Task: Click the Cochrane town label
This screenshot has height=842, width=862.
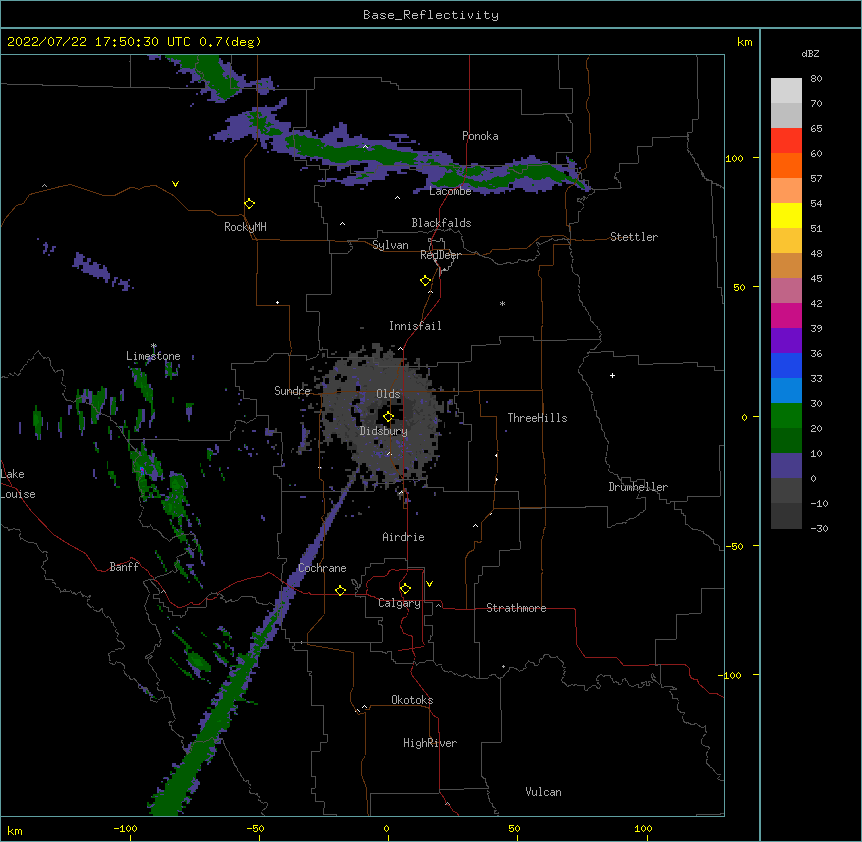Action: 322,568
